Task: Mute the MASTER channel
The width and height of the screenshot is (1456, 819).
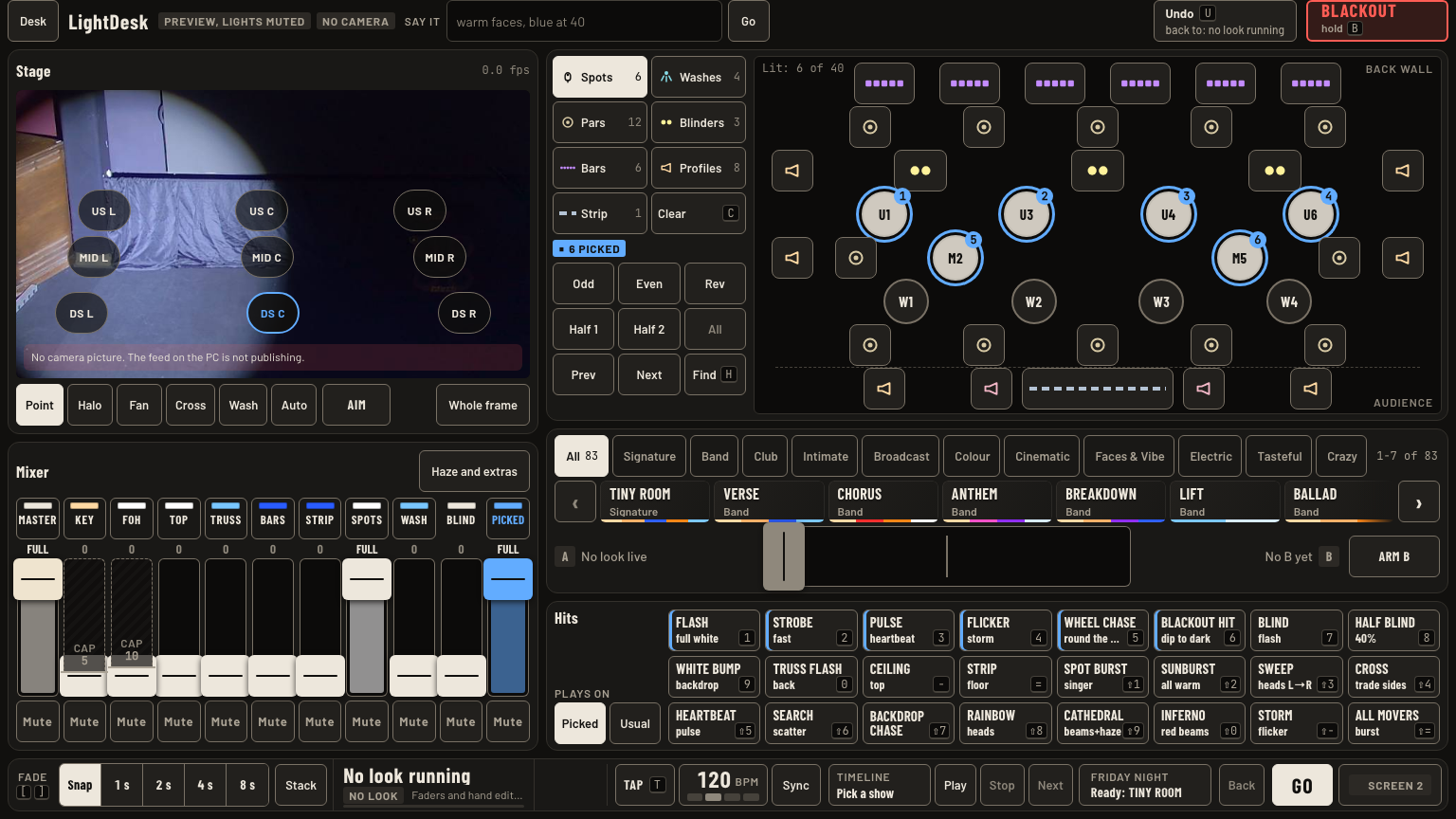Action: [38, 721]
